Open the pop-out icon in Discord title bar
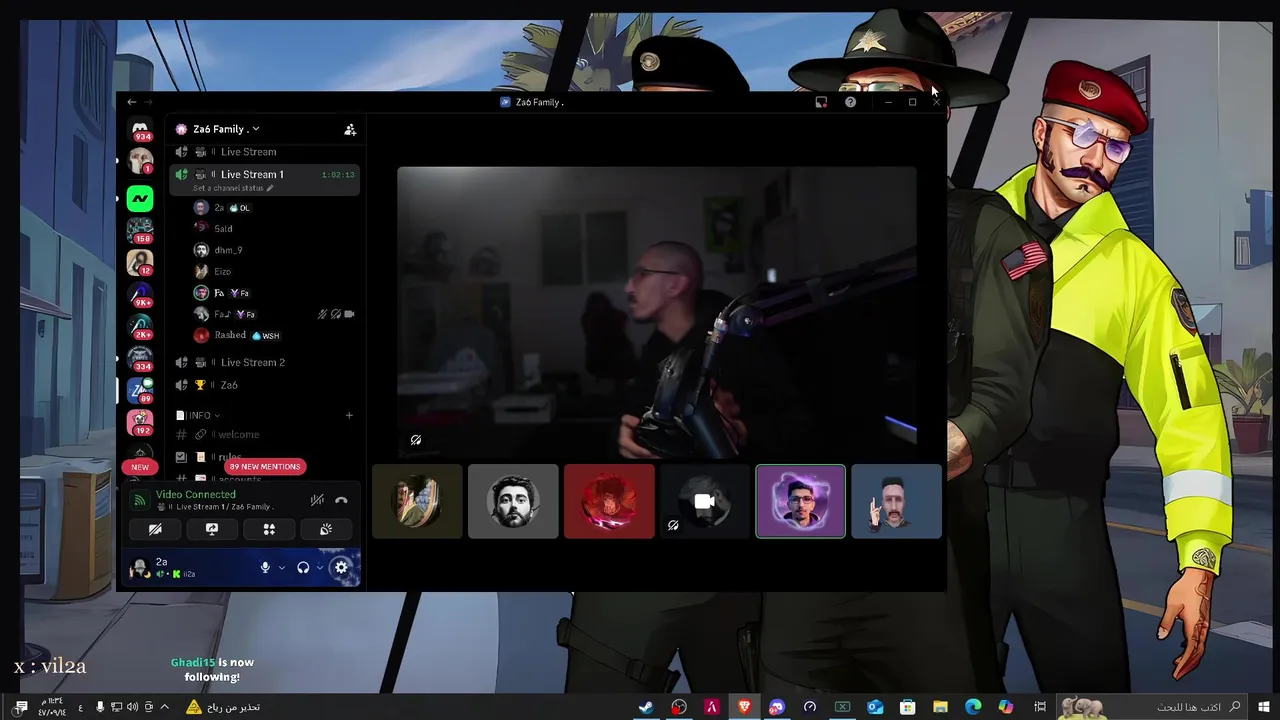1280x720 pixels. tap(821, 102)
